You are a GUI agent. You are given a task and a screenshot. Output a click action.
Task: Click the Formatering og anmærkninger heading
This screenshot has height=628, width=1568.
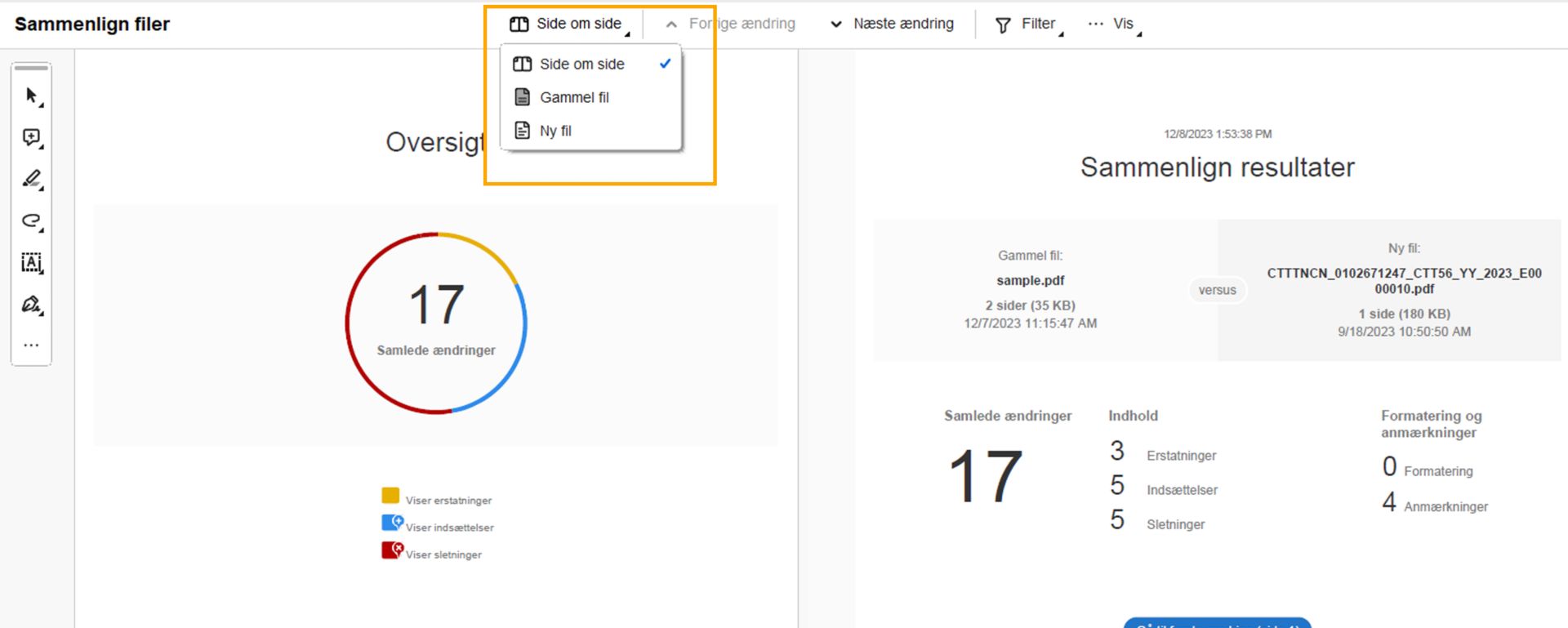coord(1432,424)
